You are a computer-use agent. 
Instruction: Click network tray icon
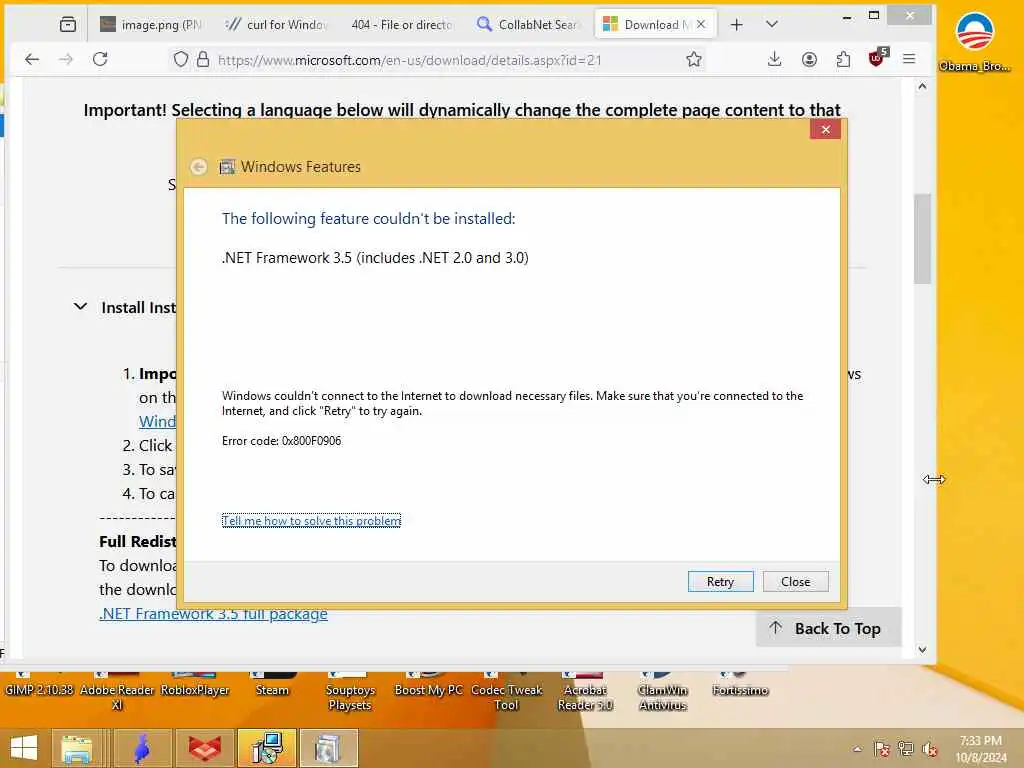pyautogui.click(x=906, y=749)
